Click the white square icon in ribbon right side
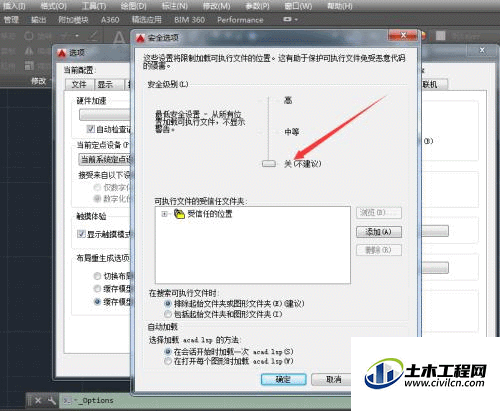 (441, 36)
